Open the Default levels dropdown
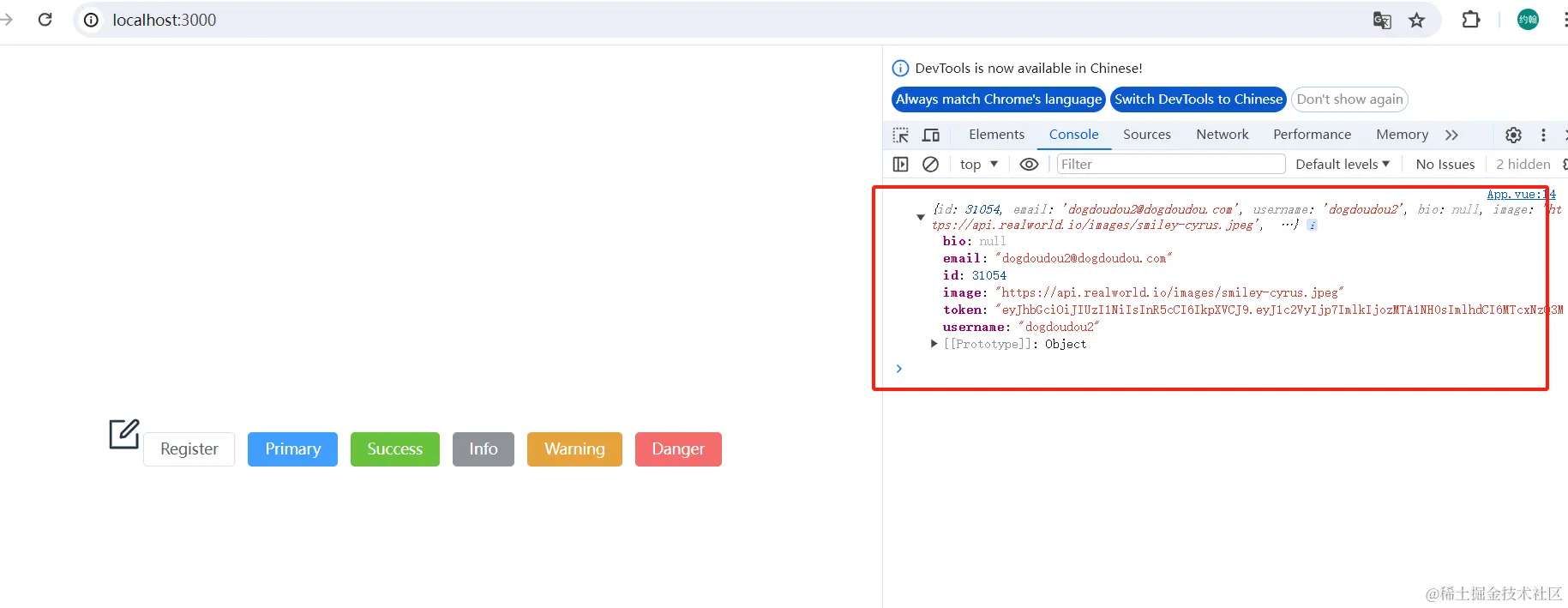Image resolution: width=1568 pixels, height=608 pixels. coord(1343,165)
